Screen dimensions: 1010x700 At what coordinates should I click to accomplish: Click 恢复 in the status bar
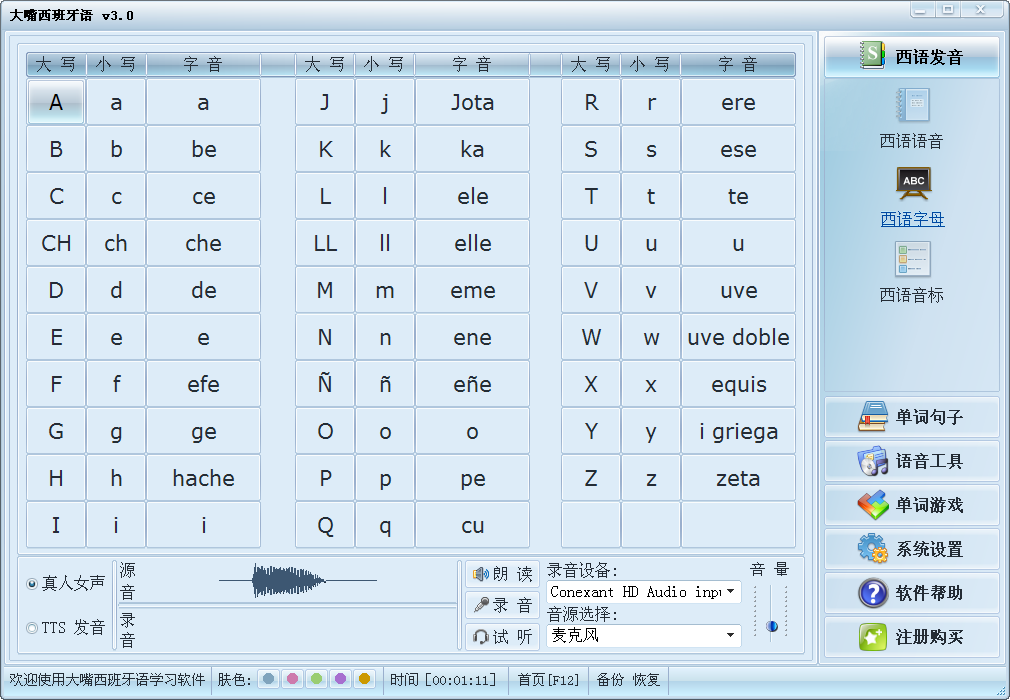pyautogui.click(x=646, y=679)
